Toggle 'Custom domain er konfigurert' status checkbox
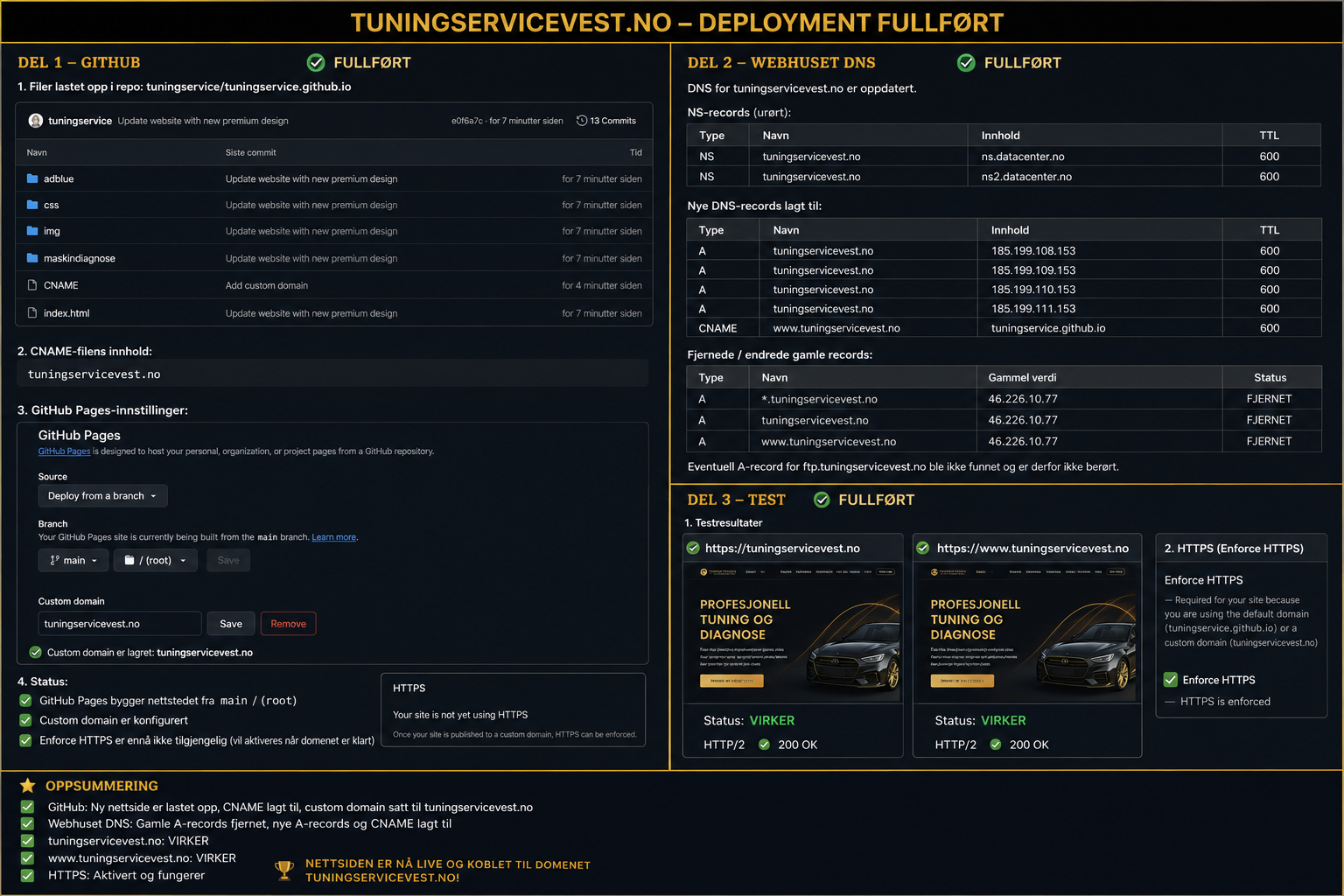The image size is (1344, 896). coord(25,720)
